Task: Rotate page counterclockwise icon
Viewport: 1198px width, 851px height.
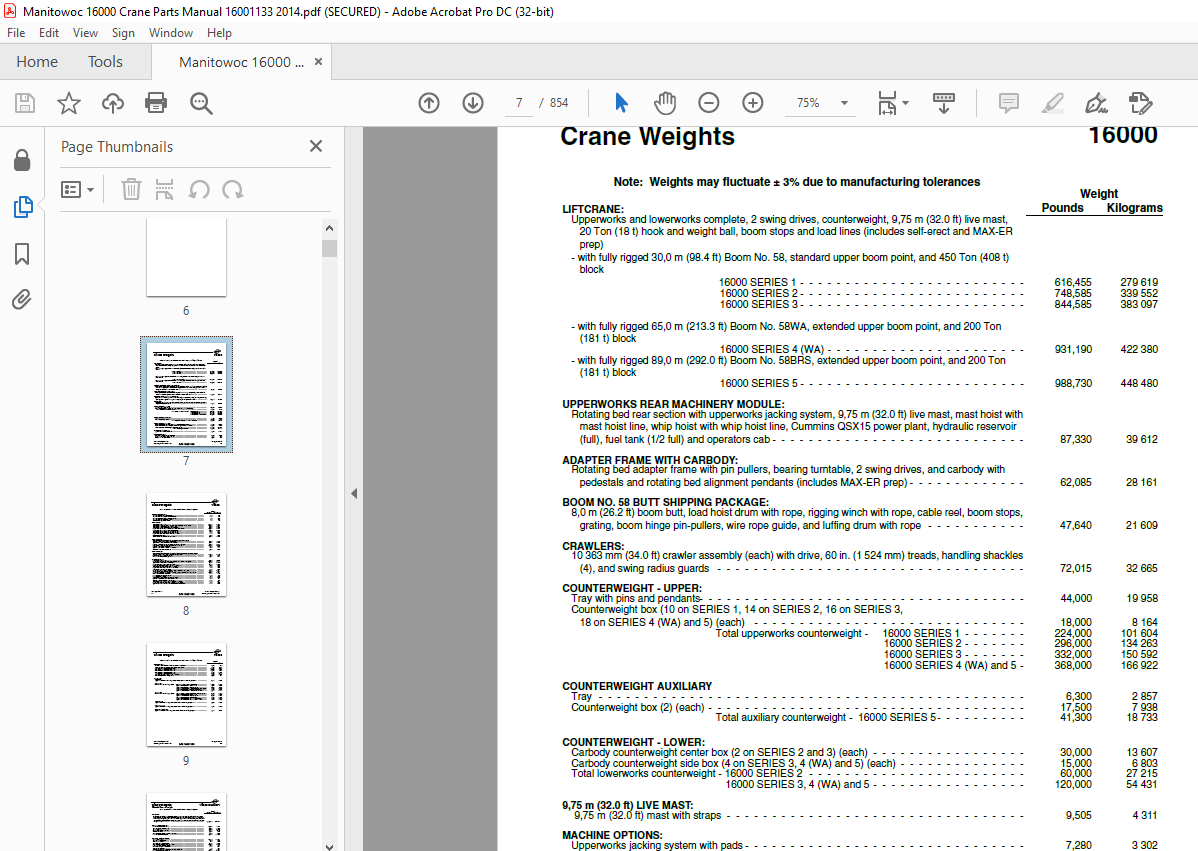Action: pos(199,189)
